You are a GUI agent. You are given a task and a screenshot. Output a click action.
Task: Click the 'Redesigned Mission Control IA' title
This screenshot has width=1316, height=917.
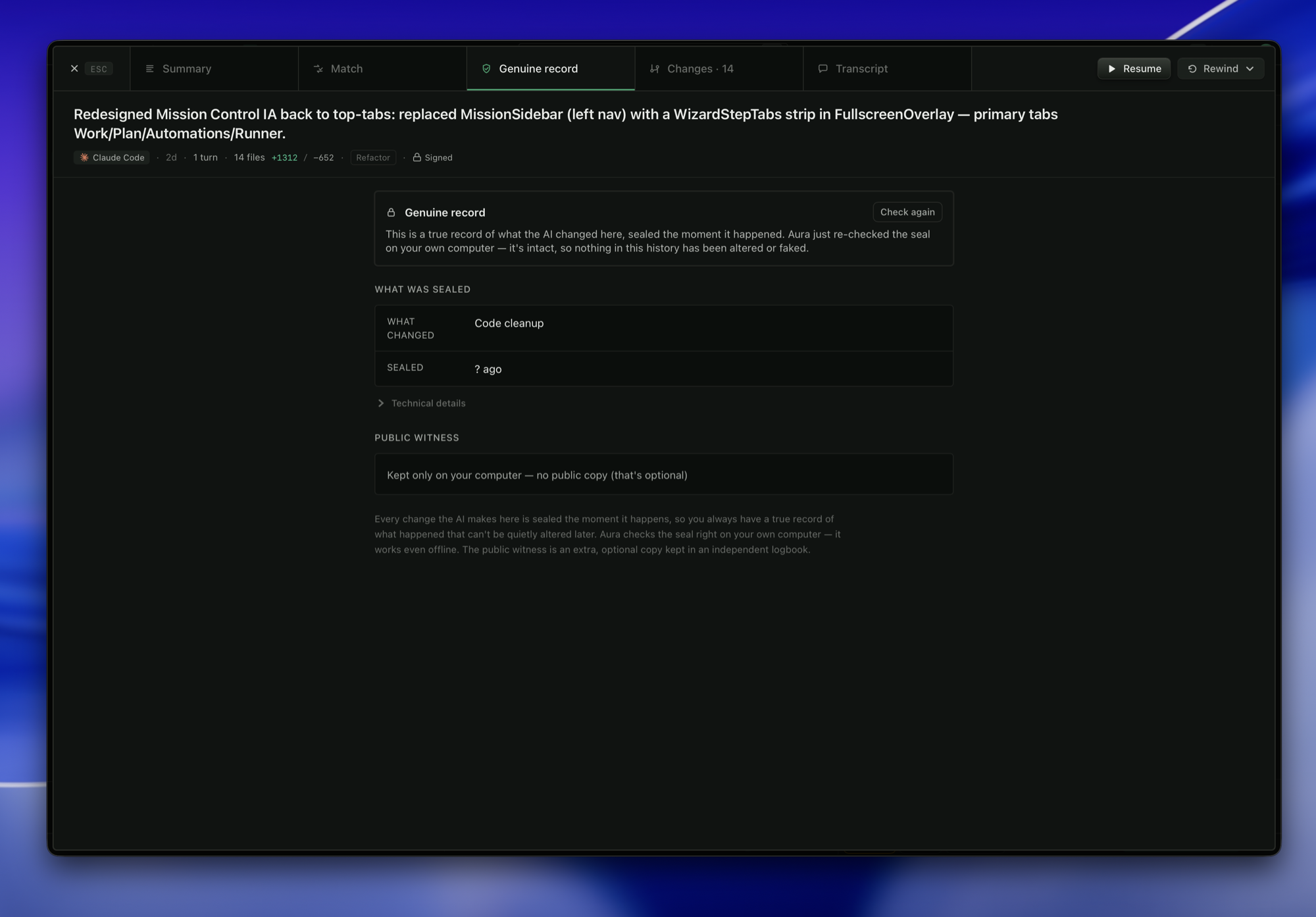[566, 124]
